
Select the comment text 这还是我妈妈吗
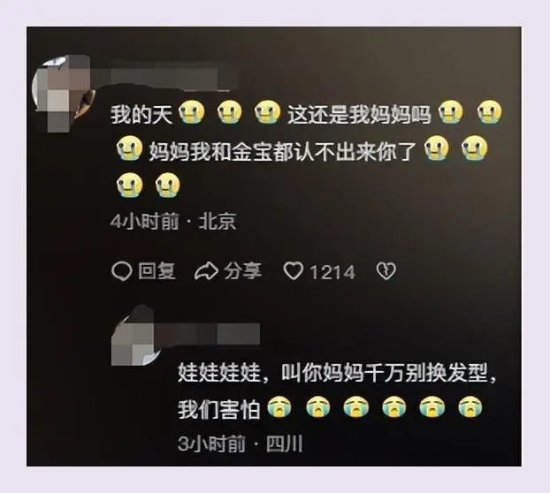tap(359, 115)
